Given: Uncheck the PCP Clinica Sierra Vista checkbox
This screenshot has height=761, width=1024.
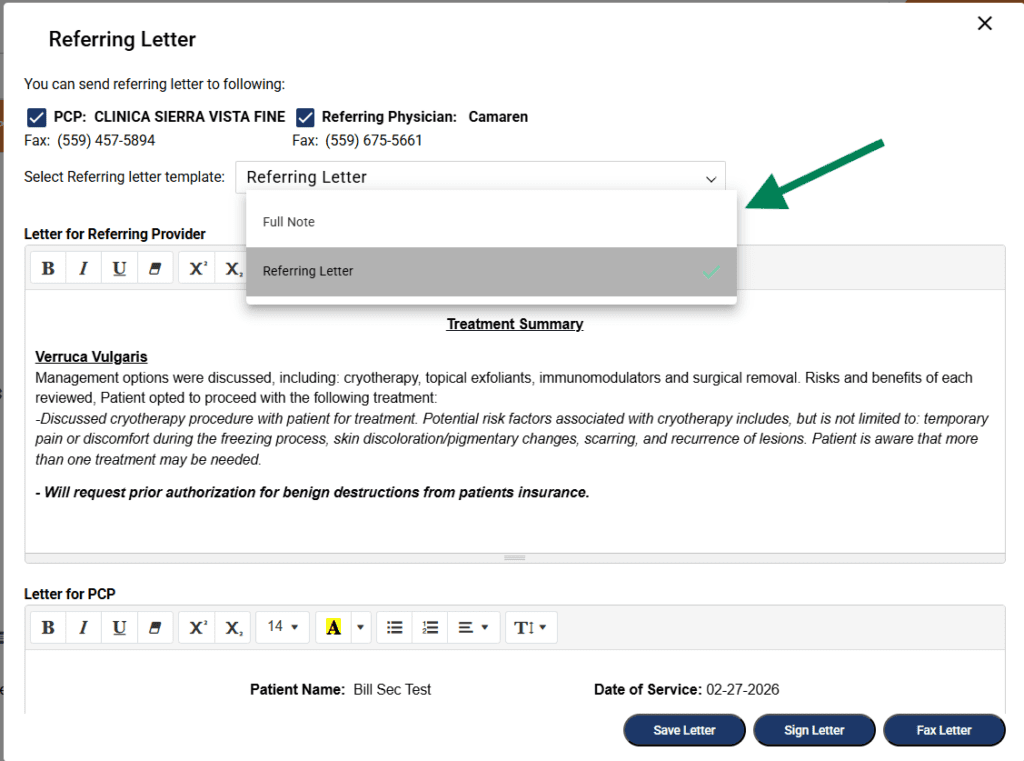Looking at the screenshot, I should tap(36, 117).
